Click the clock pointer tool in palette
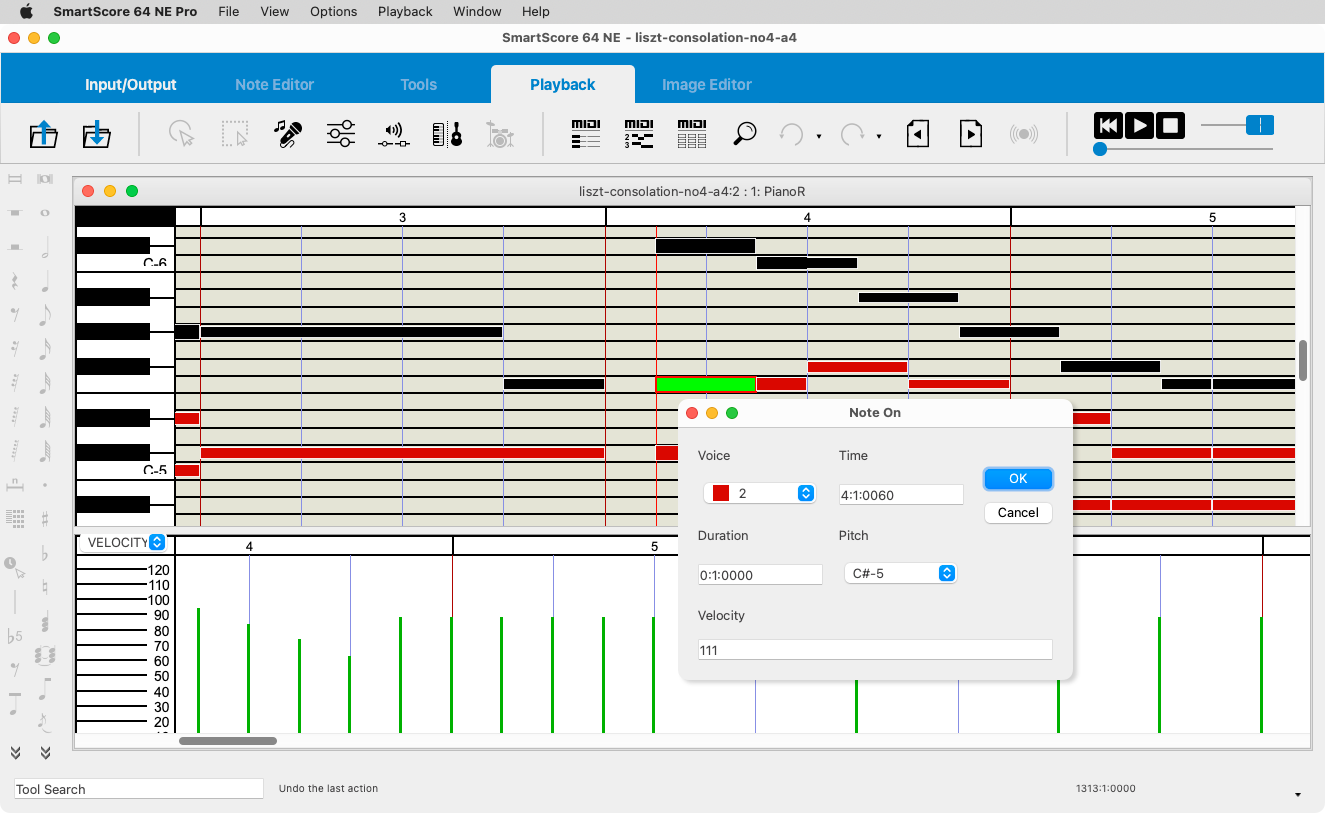Screen dimensions: 1325x813 coord(14,567)
